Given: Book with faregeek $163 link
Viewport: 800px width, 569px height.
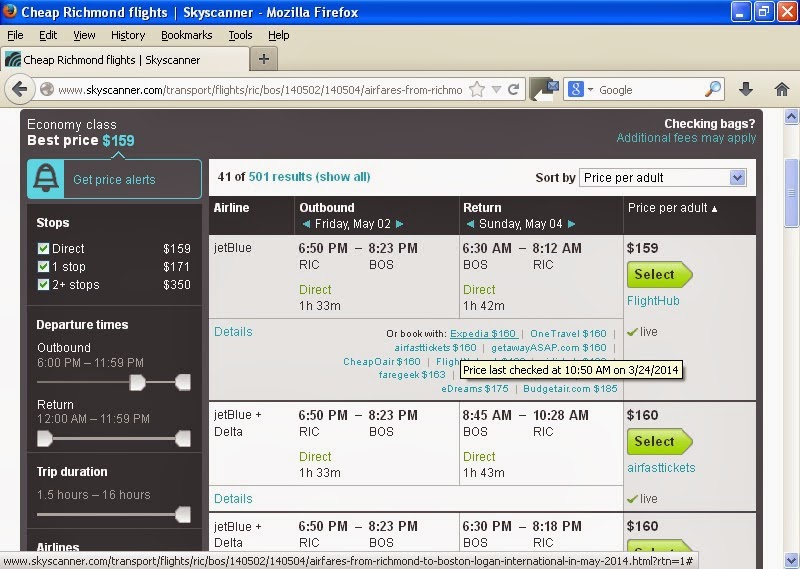Looking at the screenshot, I should coord(412,375).
